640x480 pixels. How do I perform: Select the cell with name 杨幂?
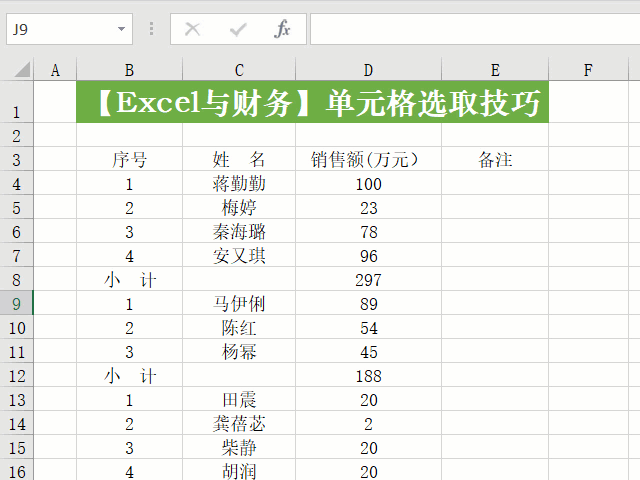tap(239, 351)
